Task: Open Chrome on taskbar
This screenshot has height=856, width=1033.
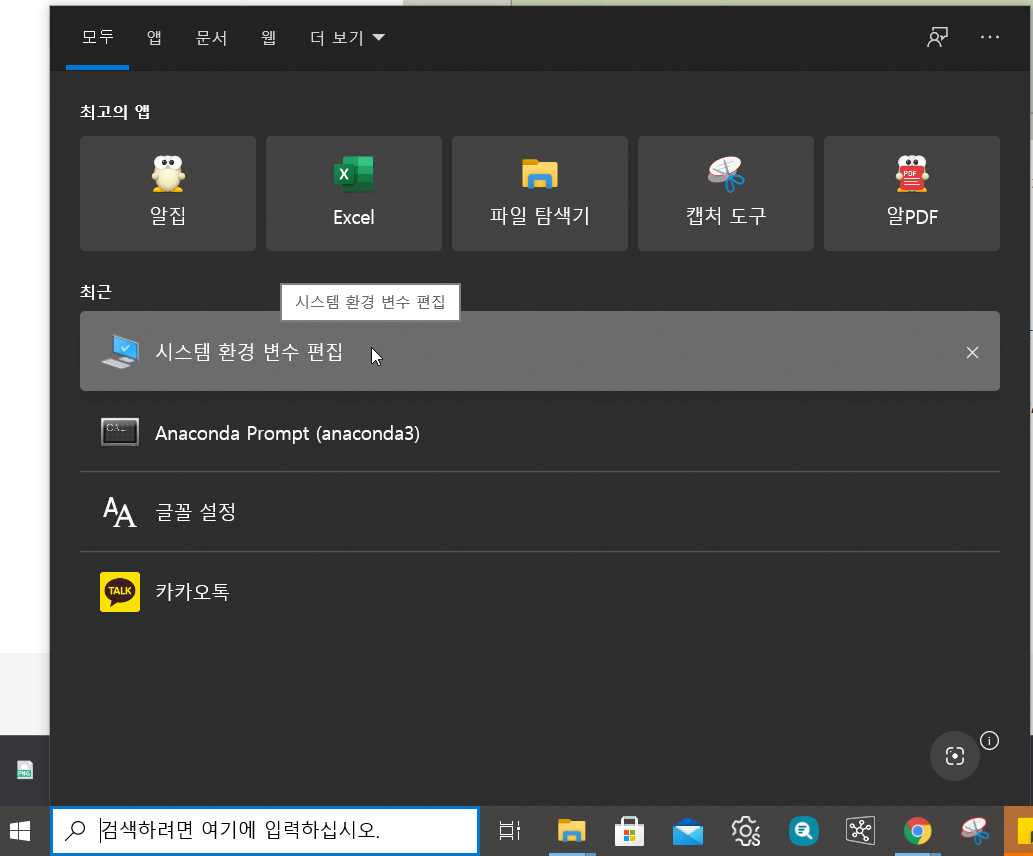Action: click(x=918, y=831)
